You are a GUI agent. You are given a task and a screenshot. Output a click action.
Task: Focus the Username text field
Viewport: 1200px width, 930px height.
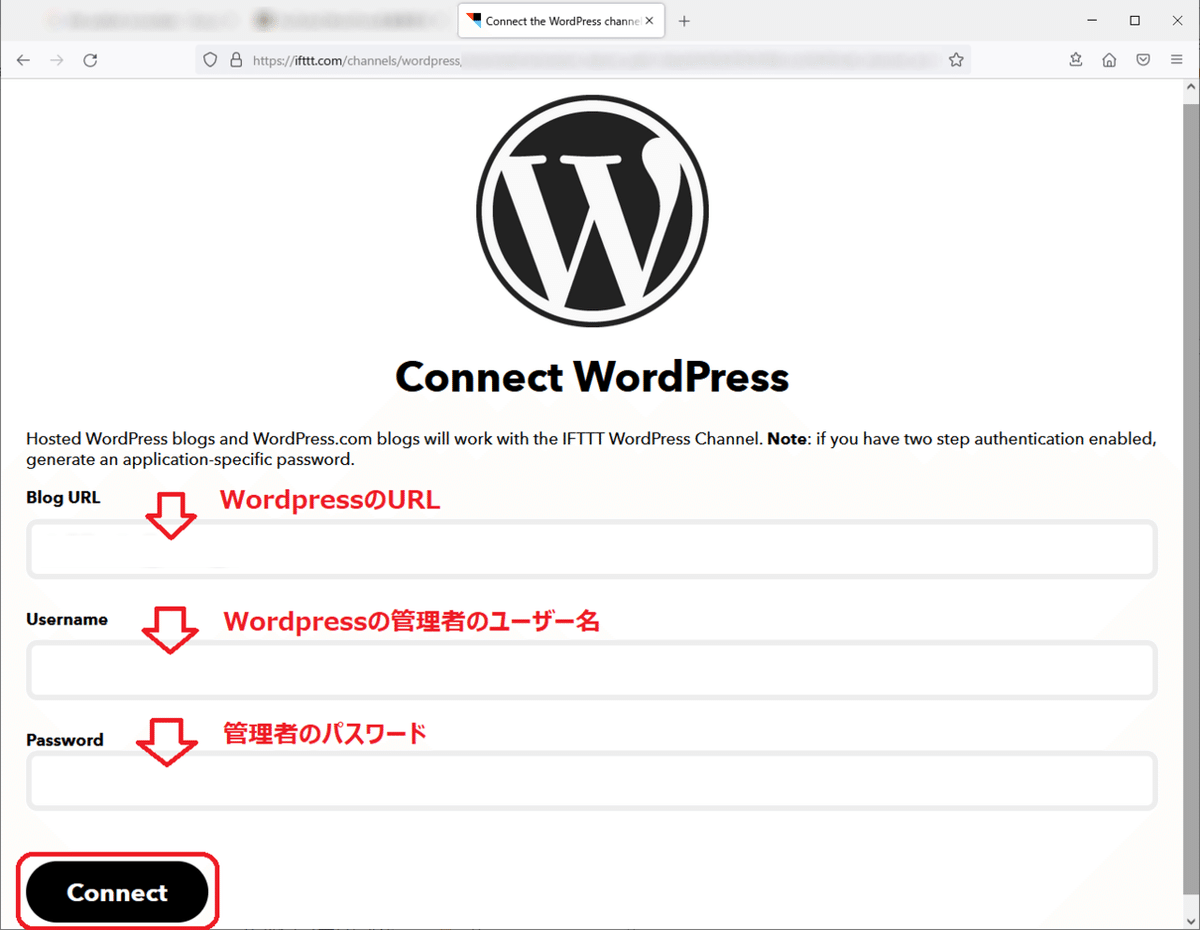click(592, 669)
